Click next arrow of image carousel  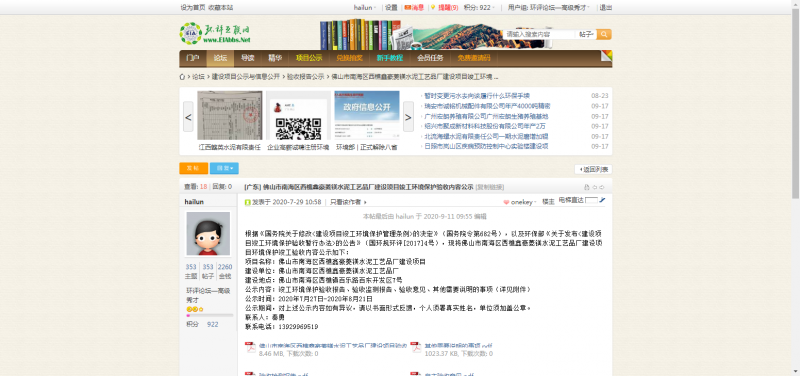pyautogui.click(x=408, y=117)
